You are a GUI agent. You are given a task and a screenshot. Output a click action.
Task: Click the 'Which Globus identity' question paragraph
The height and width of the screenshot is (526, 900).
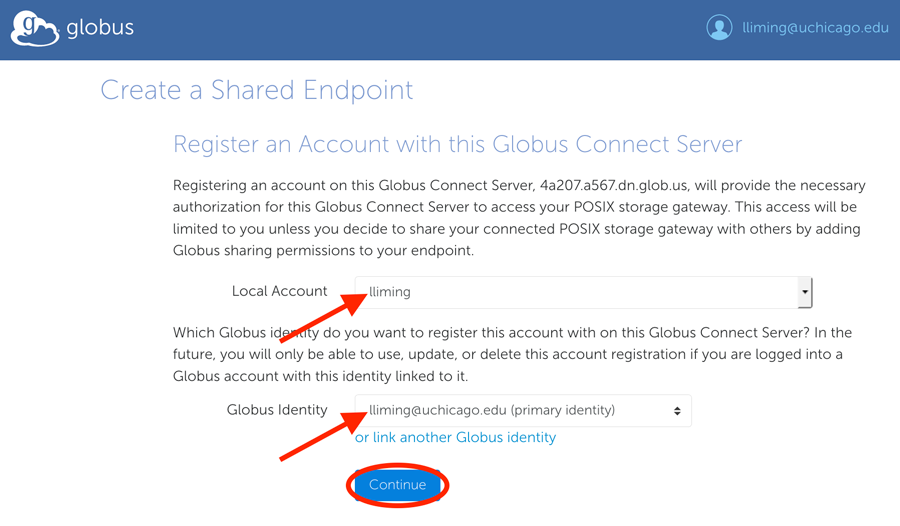[x=512, y=354]
